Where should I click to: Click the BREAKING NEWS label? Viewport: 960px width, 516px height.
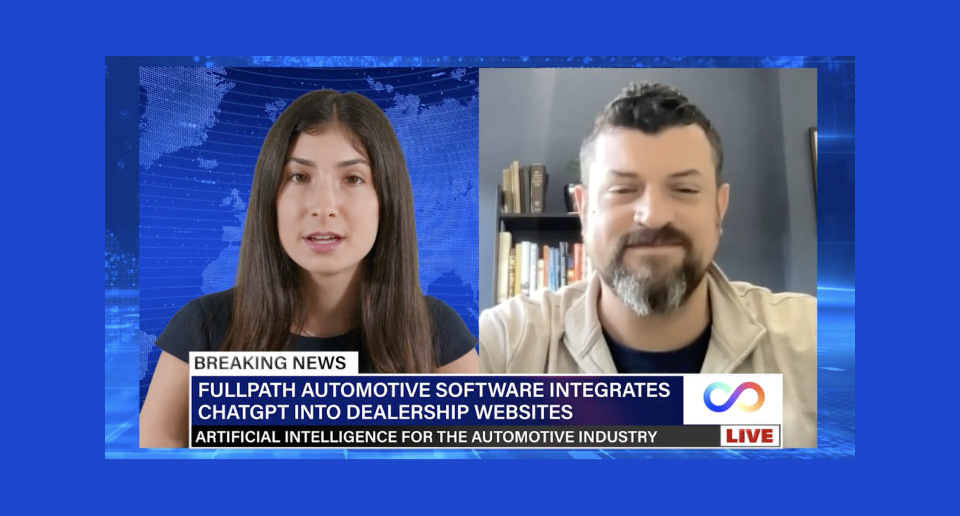click(x=270, y=363)
